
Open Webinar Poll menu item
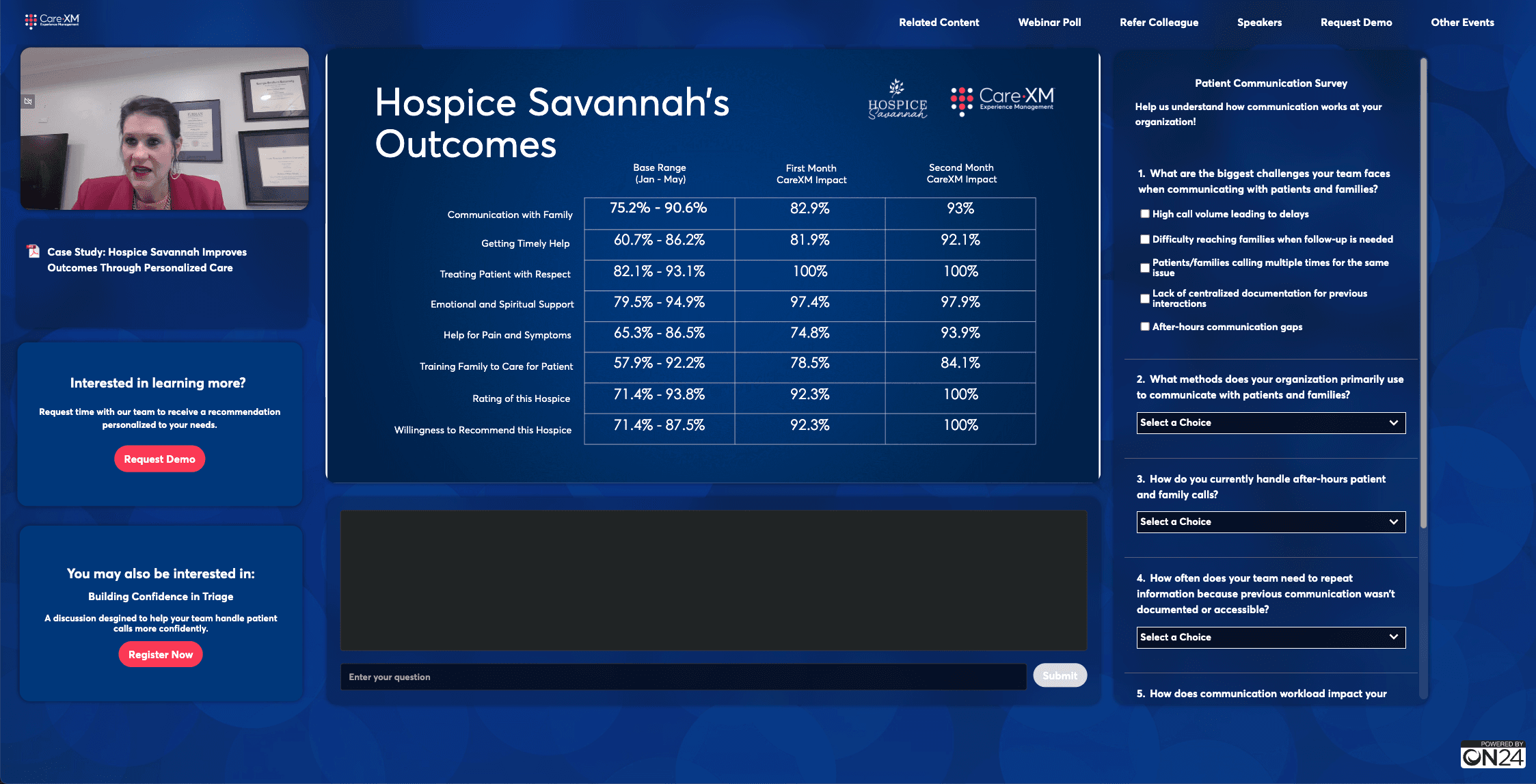1049,23
